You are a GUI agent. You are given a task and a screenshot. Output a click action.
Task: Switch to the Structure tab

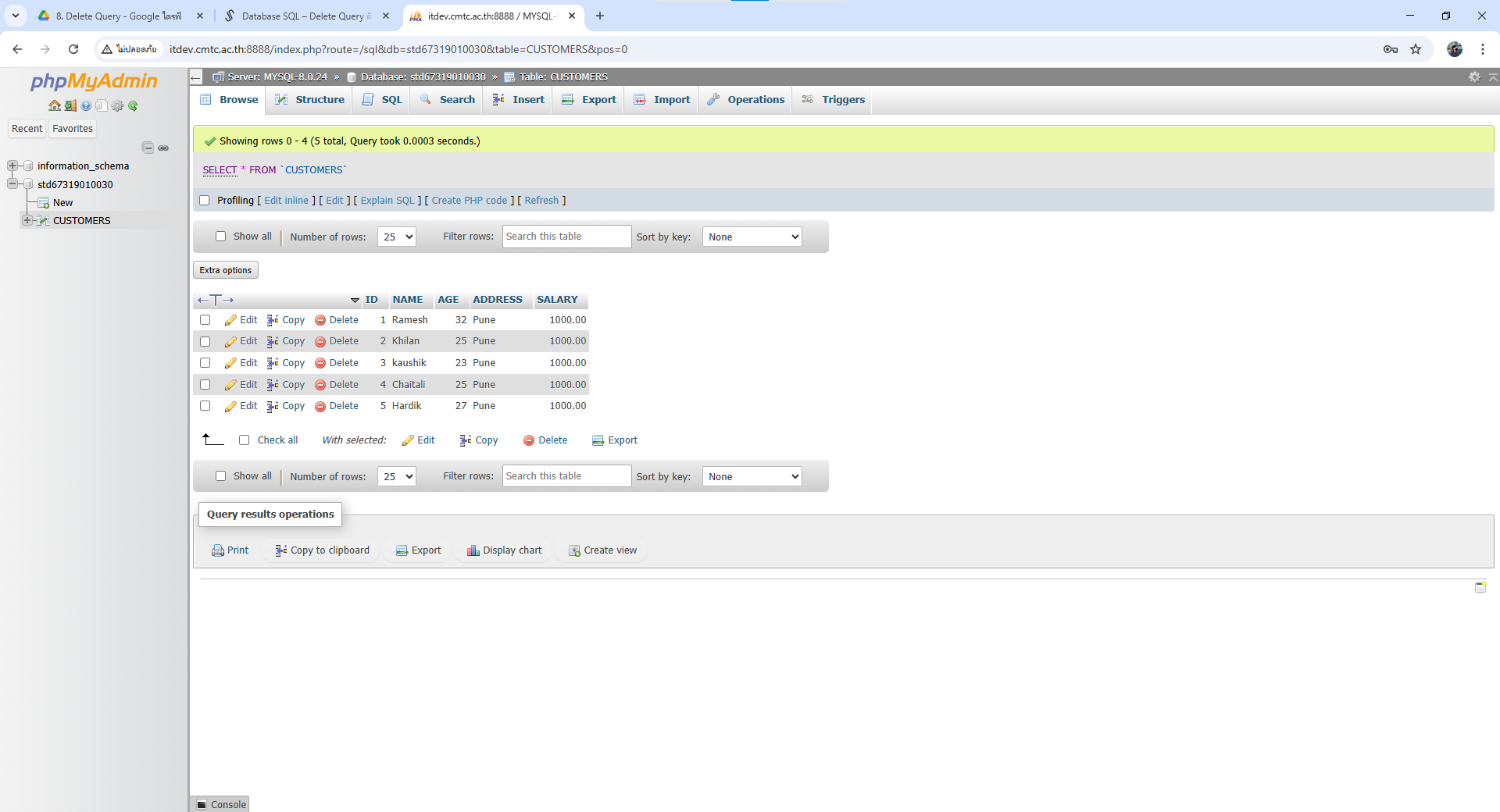click(x=310, y=100)
